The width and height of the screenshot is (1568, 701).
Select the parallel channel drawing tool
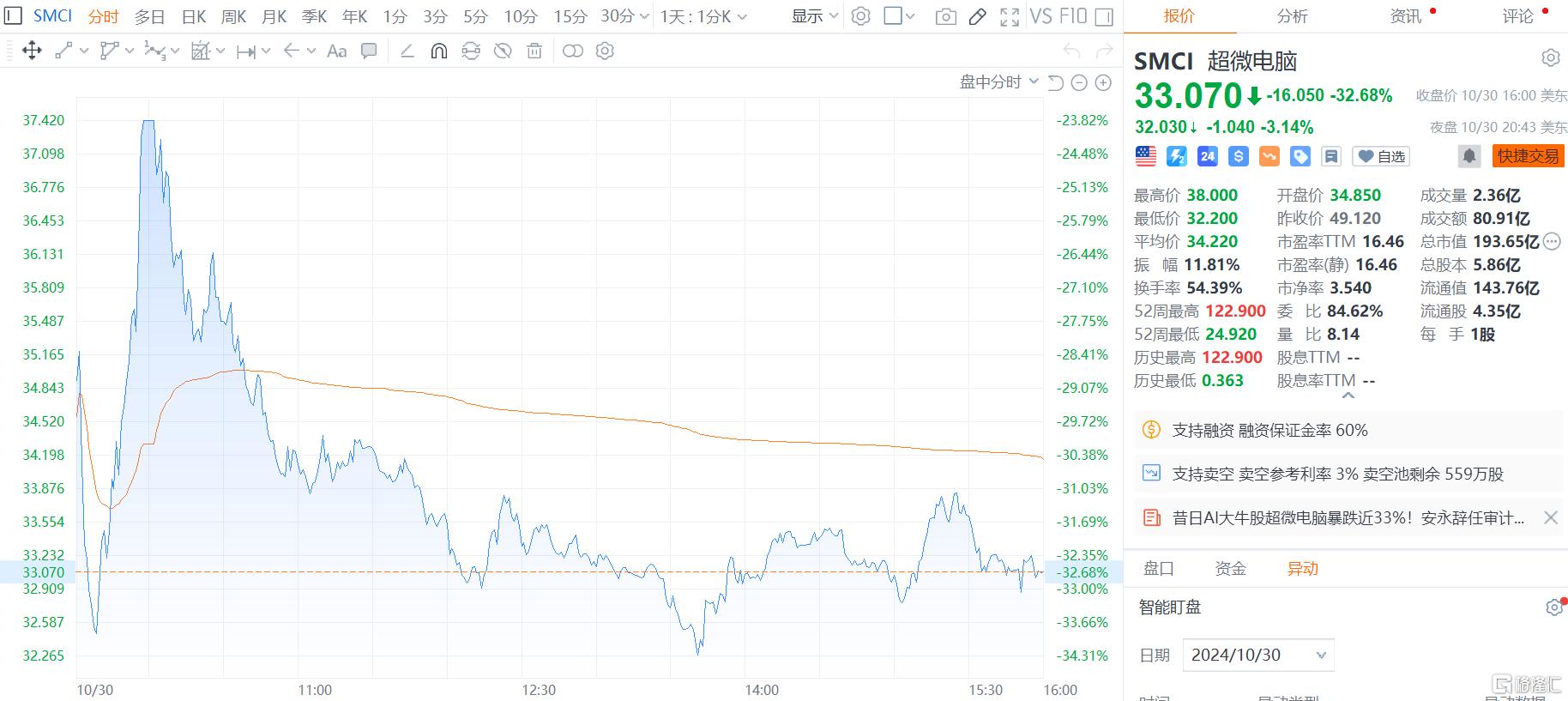109,51
